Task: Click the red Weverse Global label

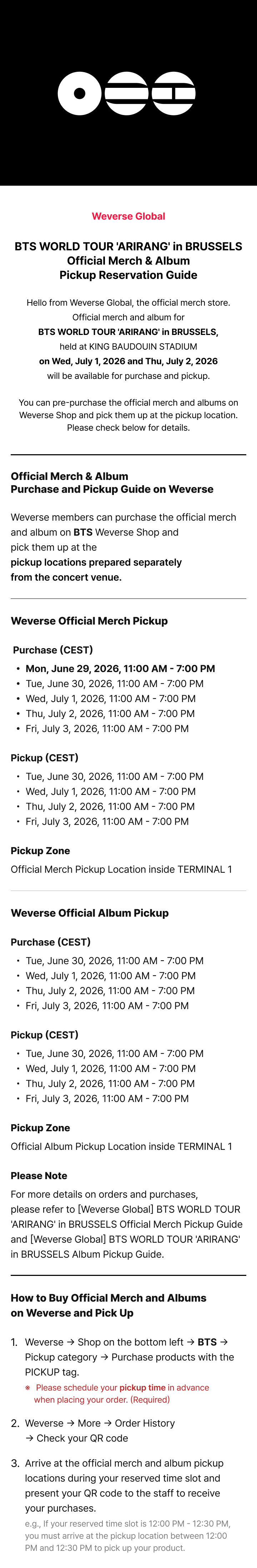Action: 128,216
